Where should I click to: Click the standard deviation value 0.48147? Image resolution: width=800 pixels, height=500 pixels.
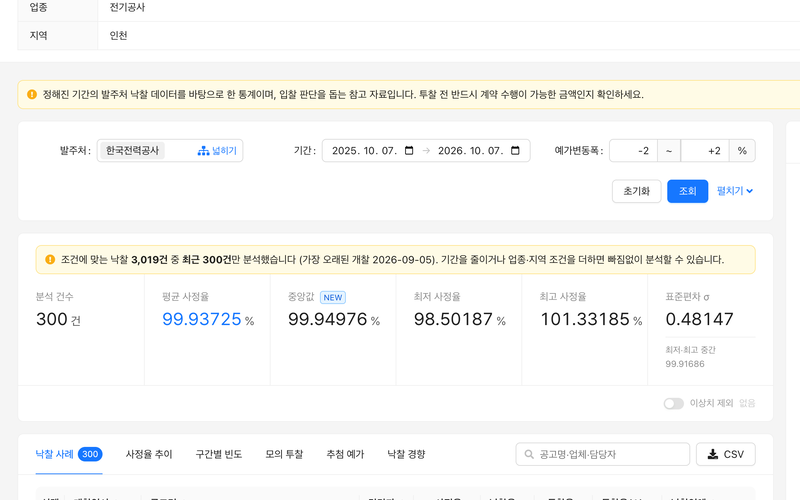[699, 319]
